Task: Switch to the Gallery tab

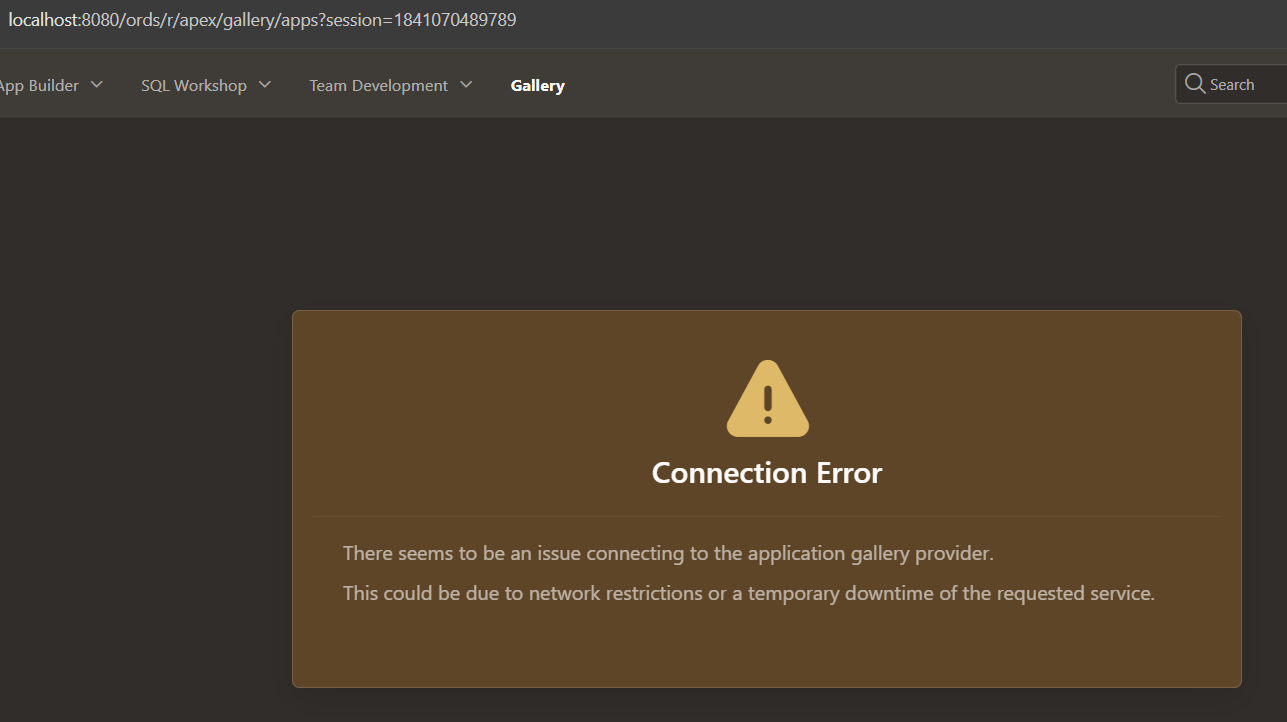Action: click(x=537, y=86)
